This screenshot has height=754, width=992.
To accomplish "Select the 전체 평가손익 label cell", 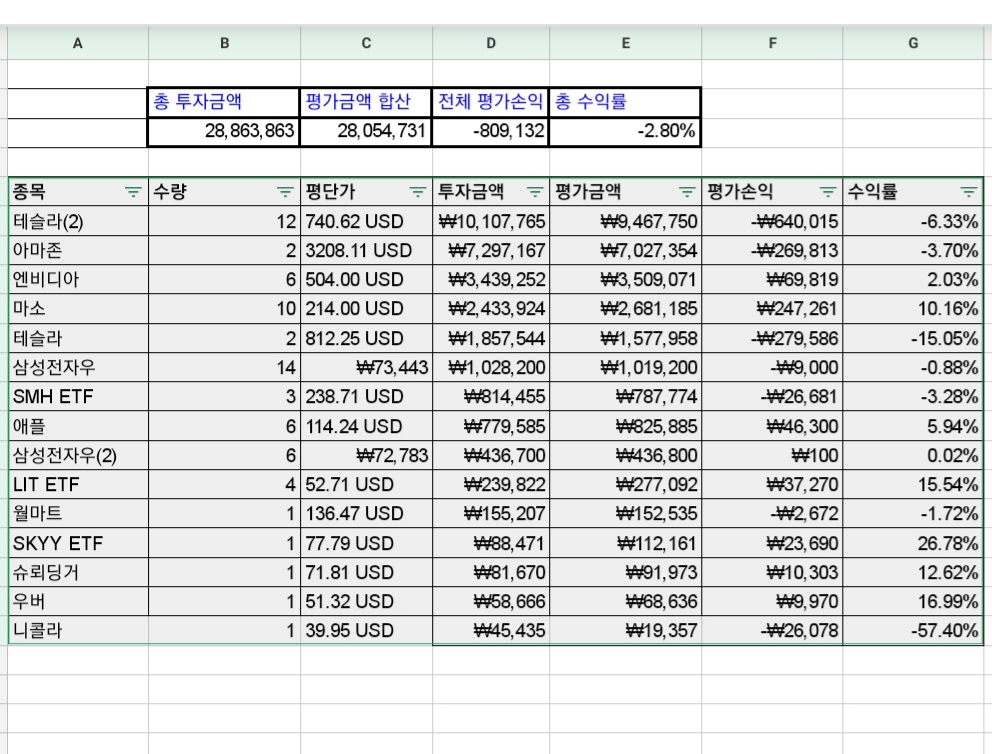I will pos(491,102).
